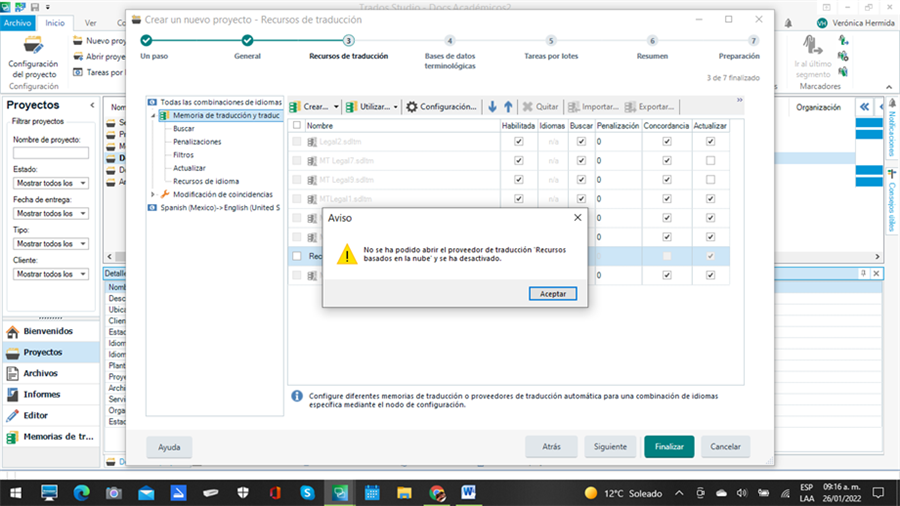Collapse the Proyectos side panel
Image resolution: width=900 pixels, height=506 pixels.
coord(92,105)
